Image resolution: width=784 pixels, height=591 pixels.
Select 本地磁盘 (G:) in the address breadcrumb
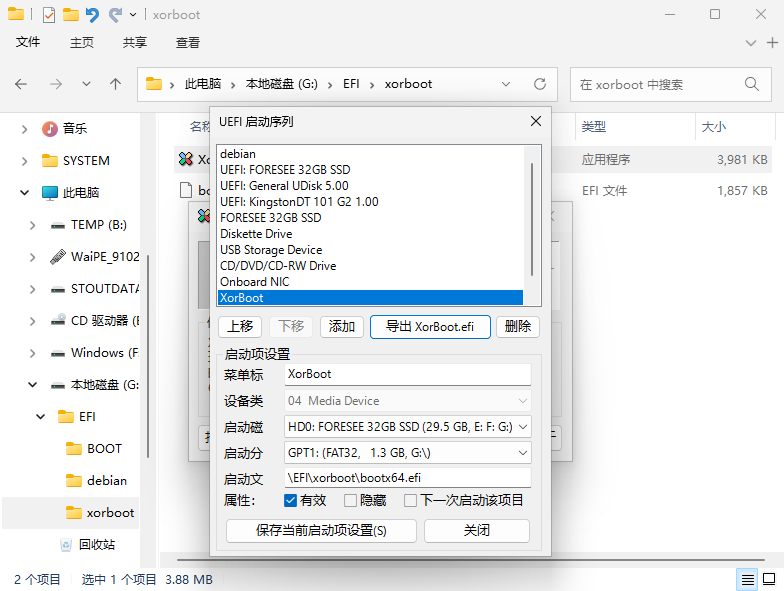pyautogui.click(x=282, y=84)
